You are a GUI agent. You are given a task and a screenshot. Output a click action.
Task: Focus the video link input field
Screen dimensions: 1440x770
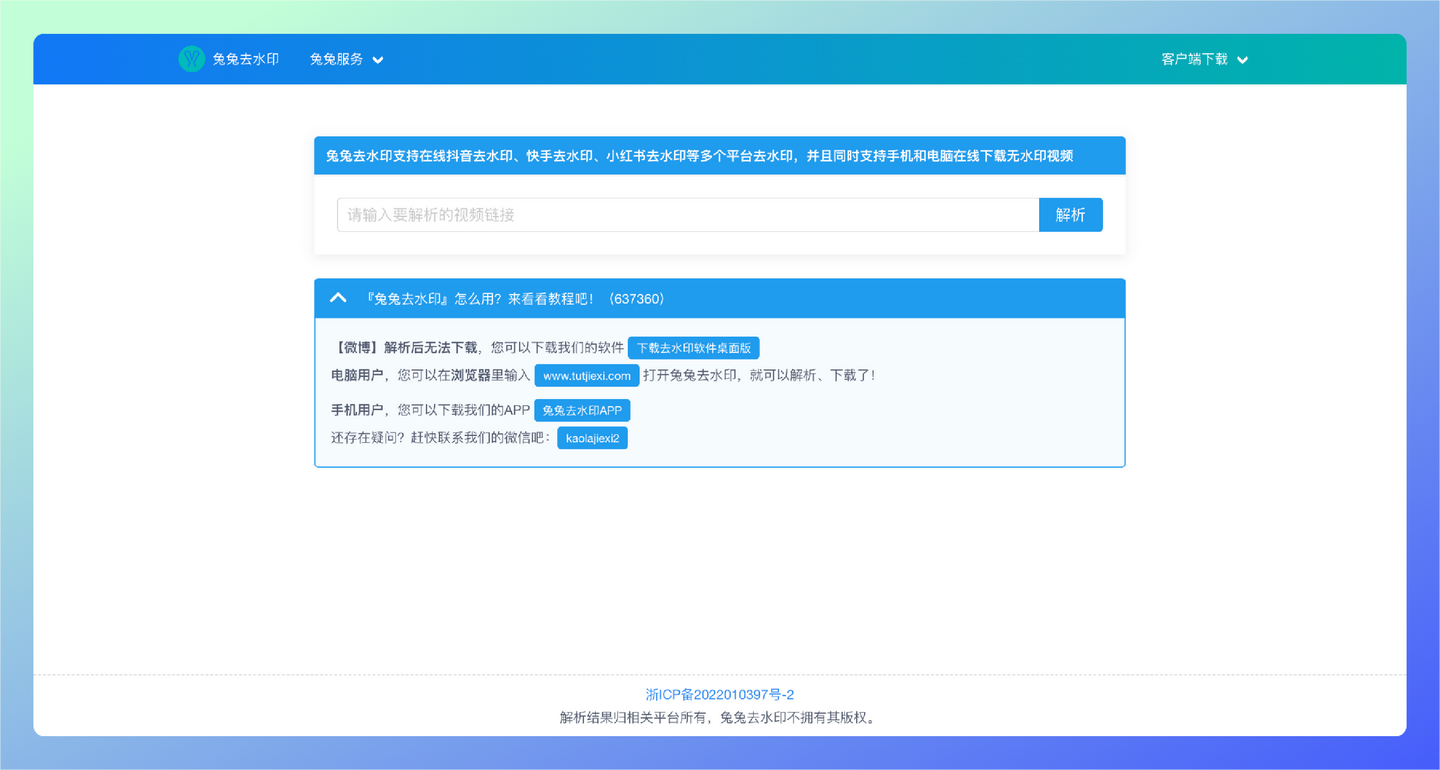tap(688, 215)
